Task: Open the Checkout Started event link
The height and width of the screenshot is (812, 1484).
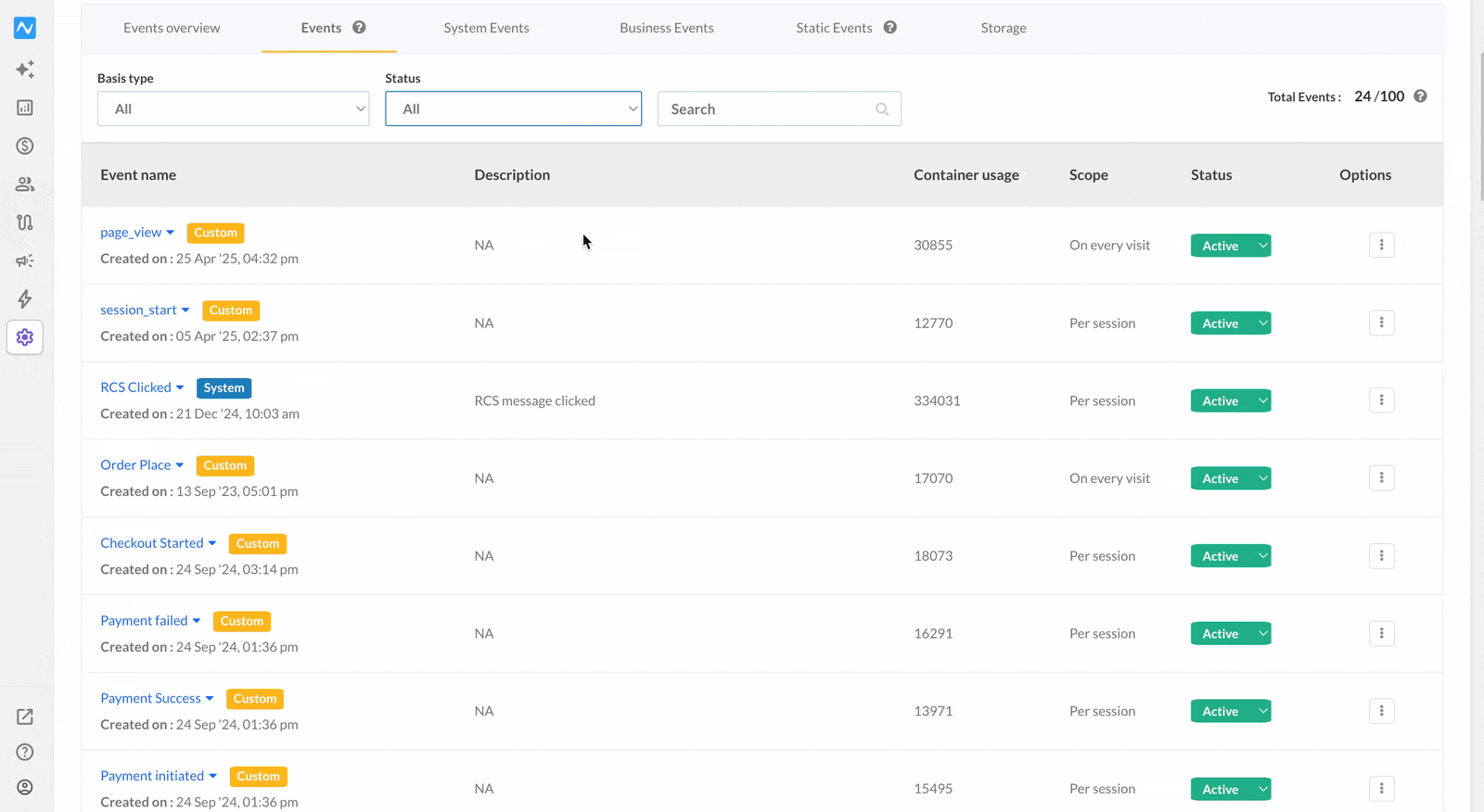Action: (x=152, y=543)
